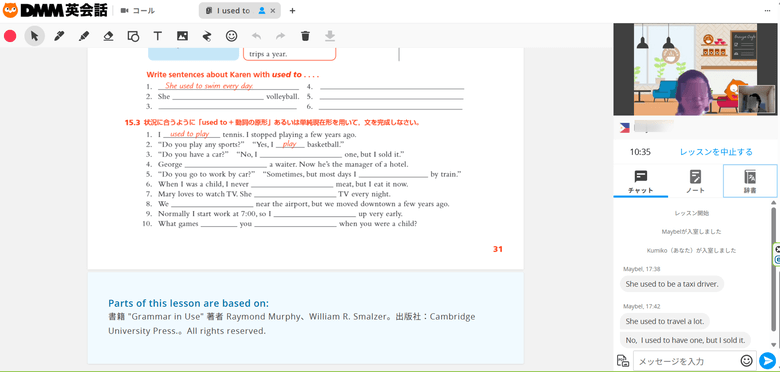This screenshot has height=372, width=780.
Task: Click 'Write sentences about Karen' heading
Action: point(232,75)
